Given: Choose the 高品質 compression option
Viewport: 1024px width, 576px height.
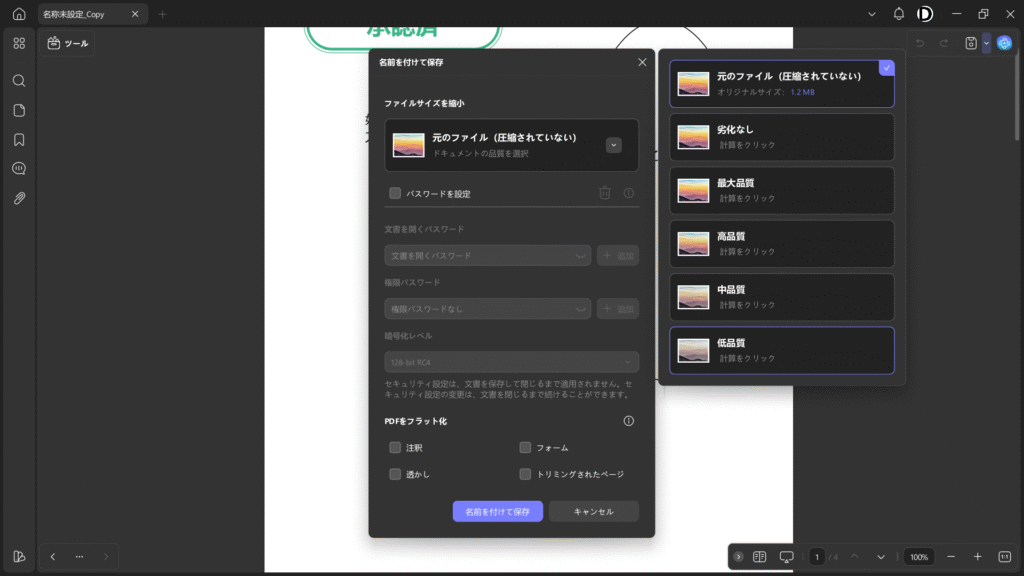Looking at the screenshot, I should pyautogui.click(x=781, y=243).
